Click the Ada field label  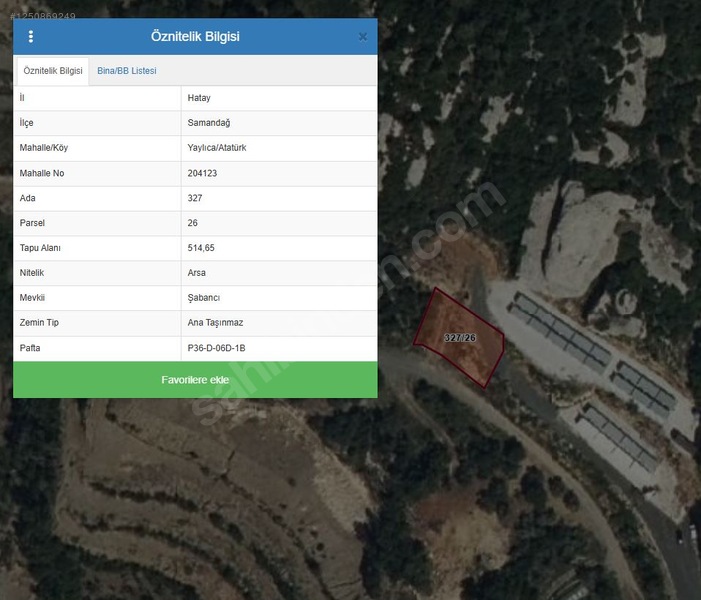[x=27, y=198]
